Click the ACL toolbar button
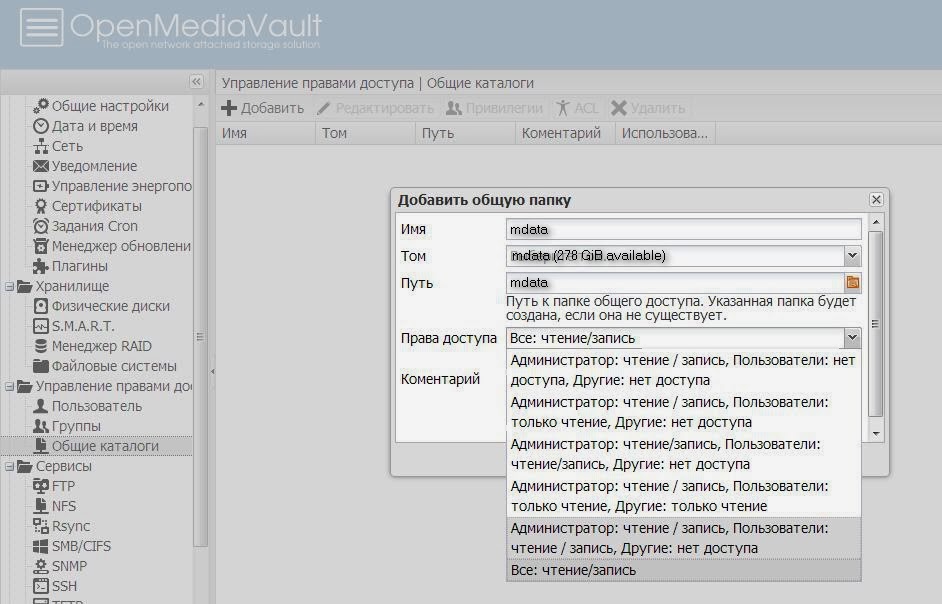942x604 pixels. 577,108
